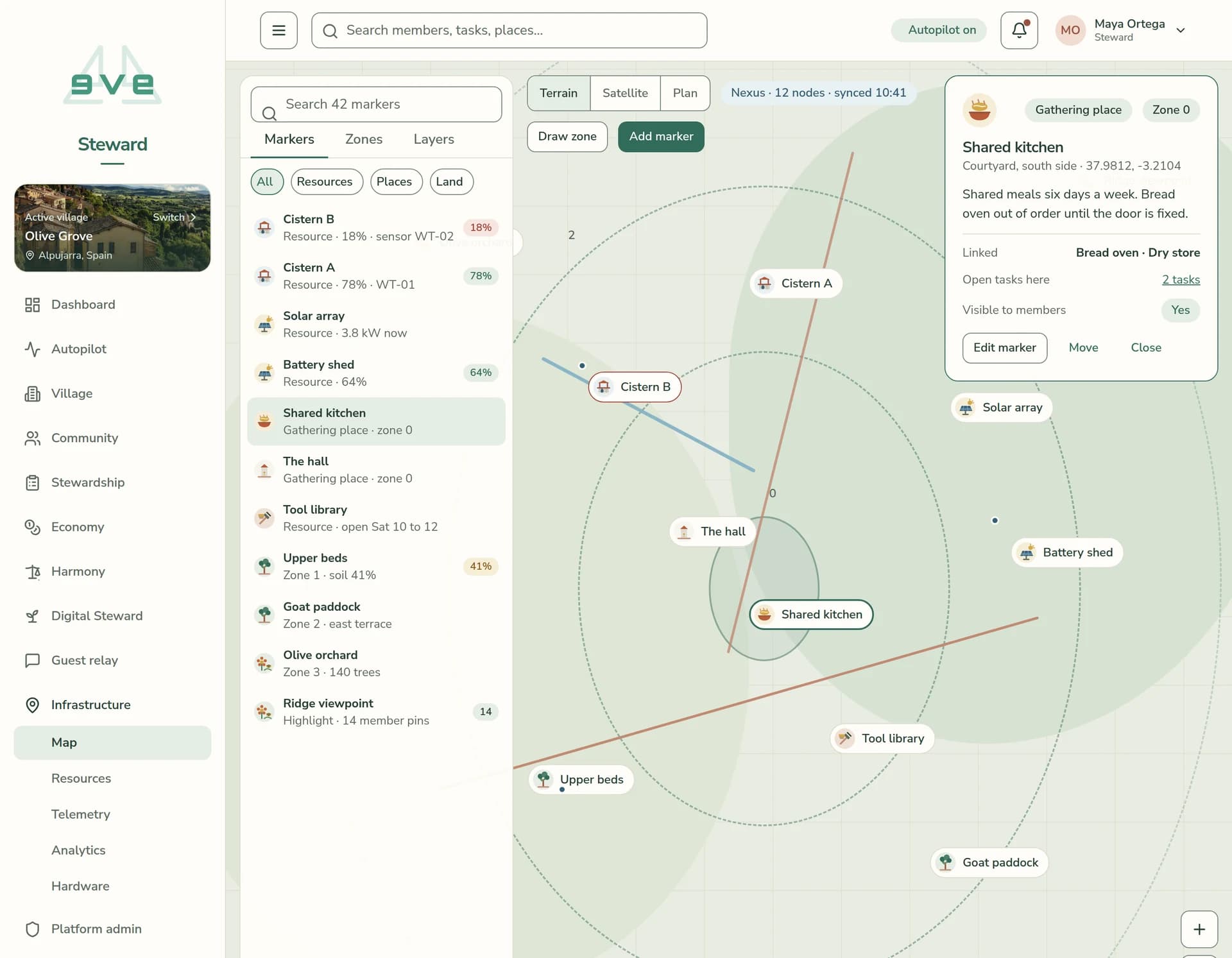Select the Satellite map view
Screen dimensions: 1232x958
tap(625, 93)
